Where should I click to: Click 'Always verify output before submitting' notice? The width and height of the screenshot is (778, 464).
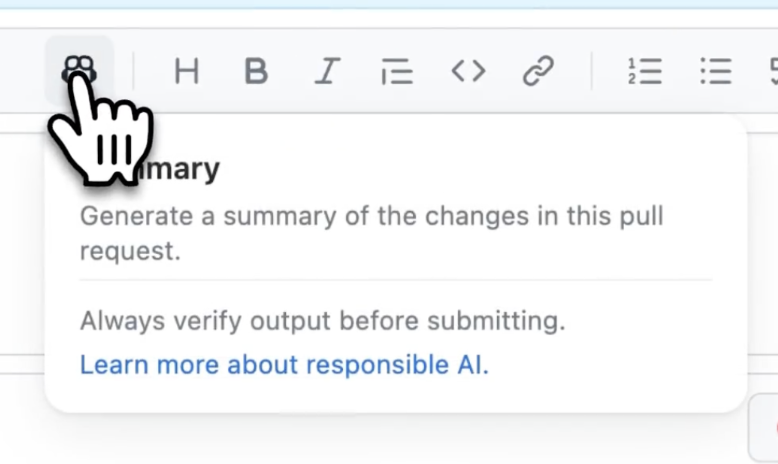(322, 321)
